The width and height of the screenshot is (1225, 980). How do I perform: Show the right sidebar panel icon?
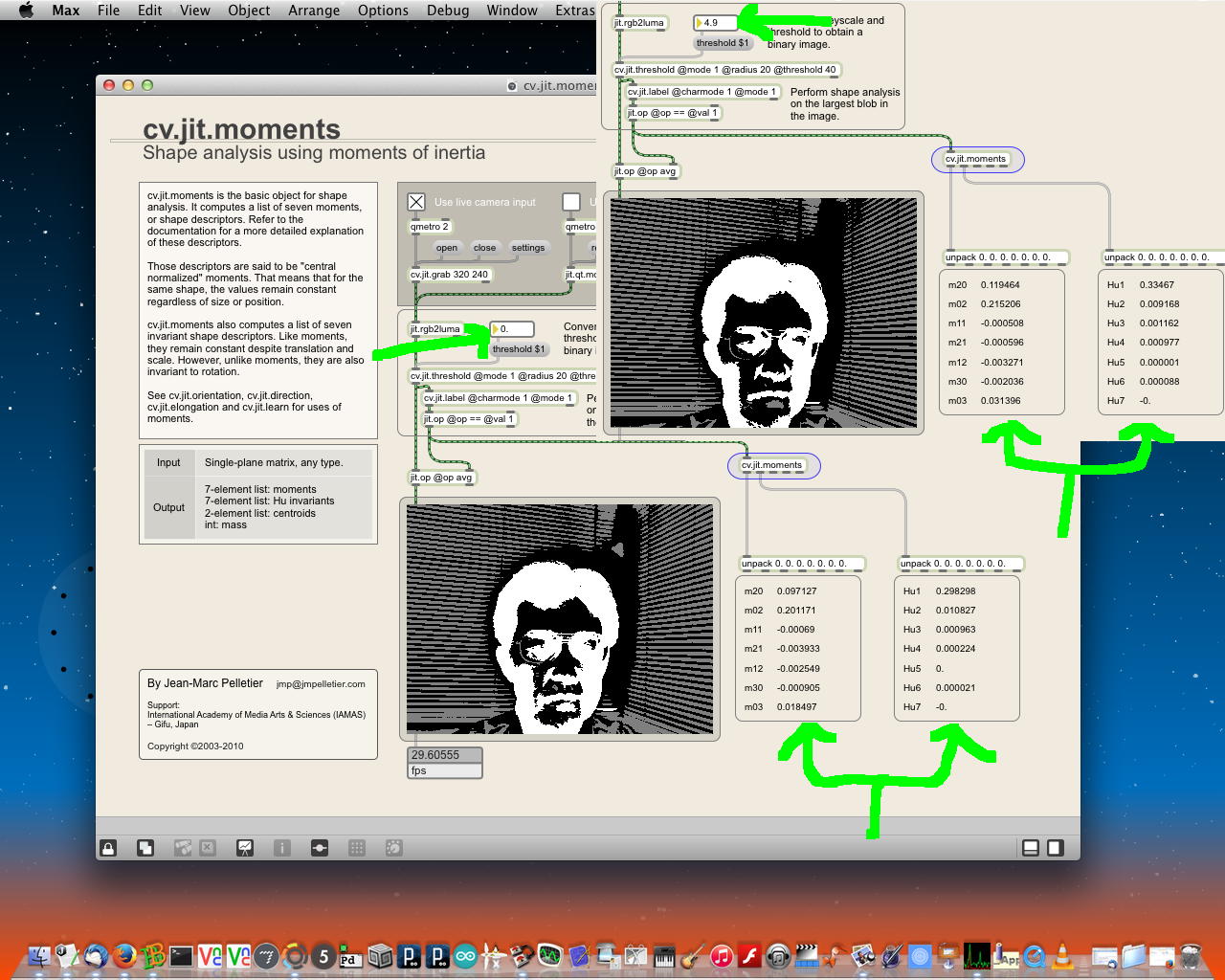coord(1055,848)
